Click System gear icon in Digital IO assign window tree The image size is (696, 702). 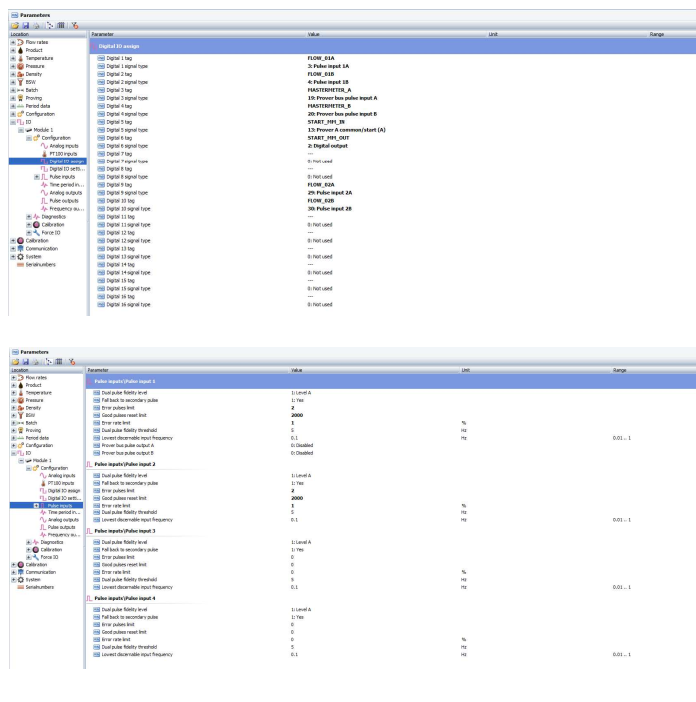click(x=20, y=257)
